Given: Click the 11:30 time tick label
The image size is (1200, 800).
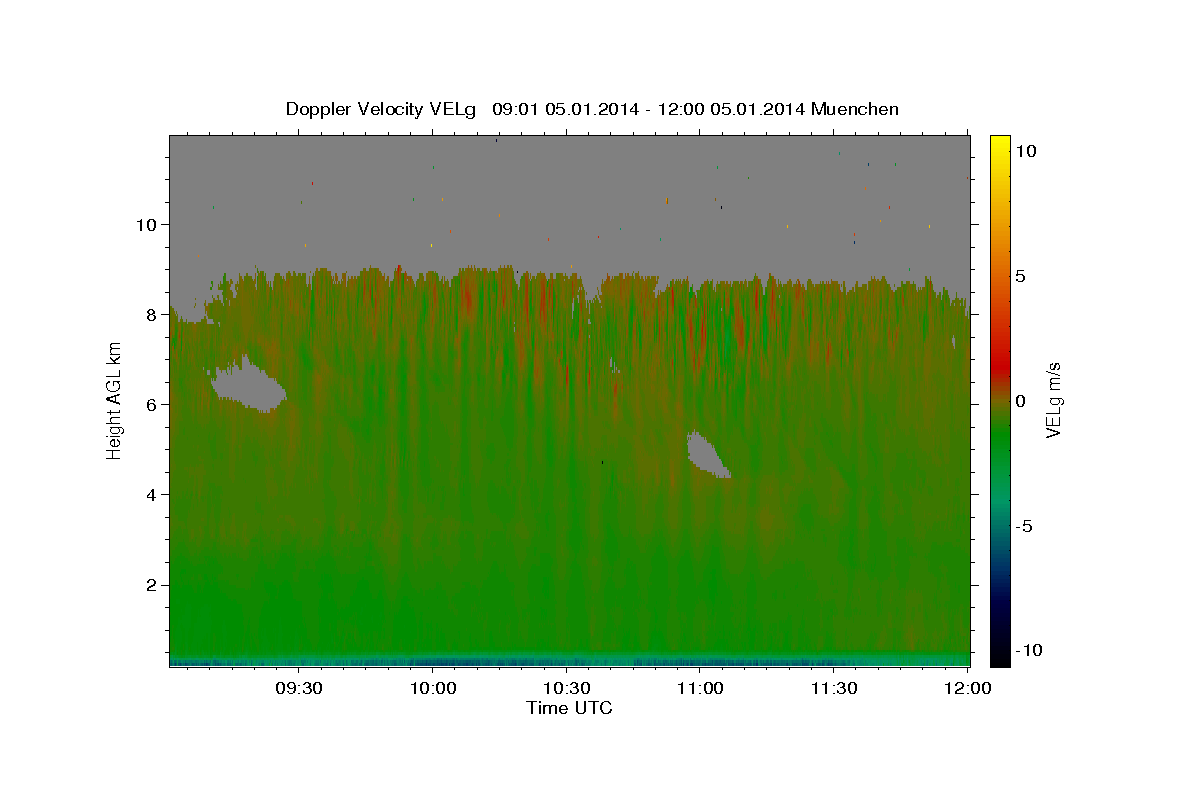Looking at the screenshot, I should [834, 688].
